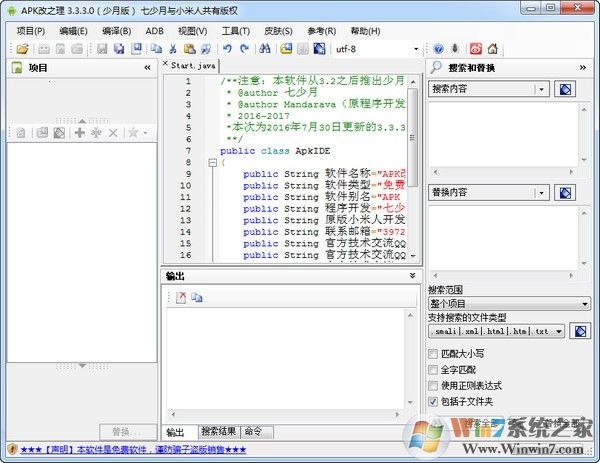The image size is (600, 463).
Task: Close the Start.java tab with its X
Action: point(165,63)
